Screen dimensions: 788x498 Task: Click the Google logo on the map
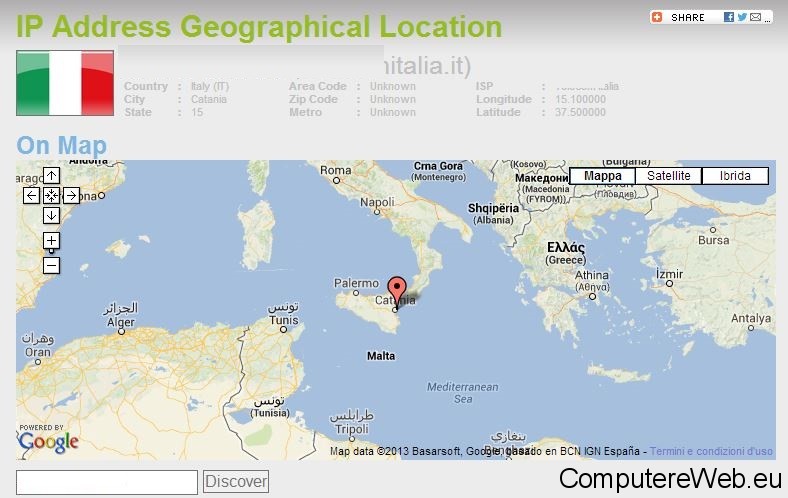(49, 442)
